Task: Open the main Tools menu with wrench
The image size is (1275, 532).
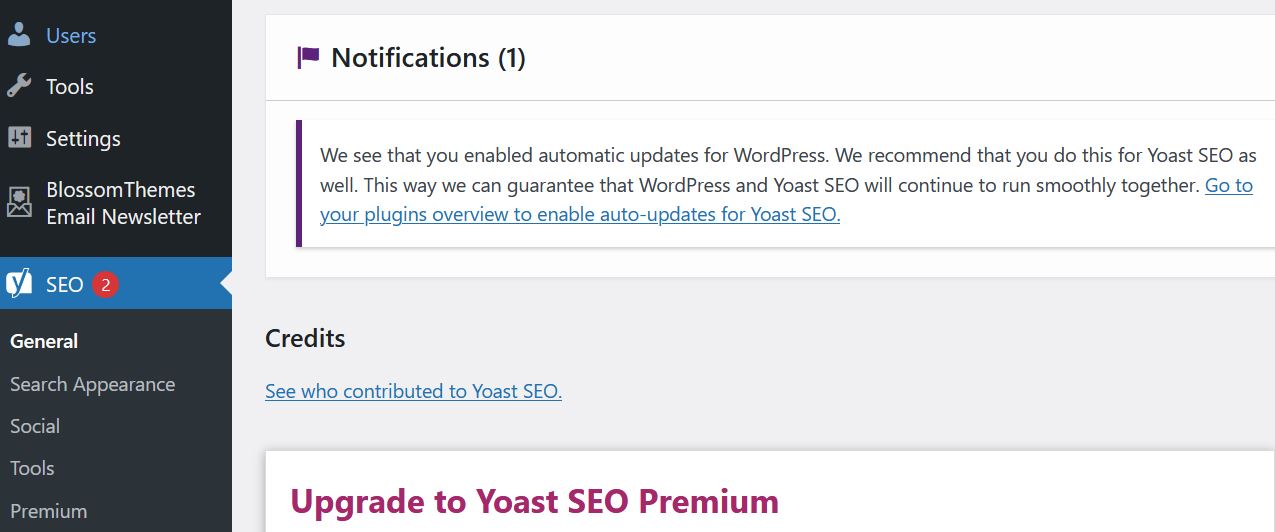Action: [69, 87]
